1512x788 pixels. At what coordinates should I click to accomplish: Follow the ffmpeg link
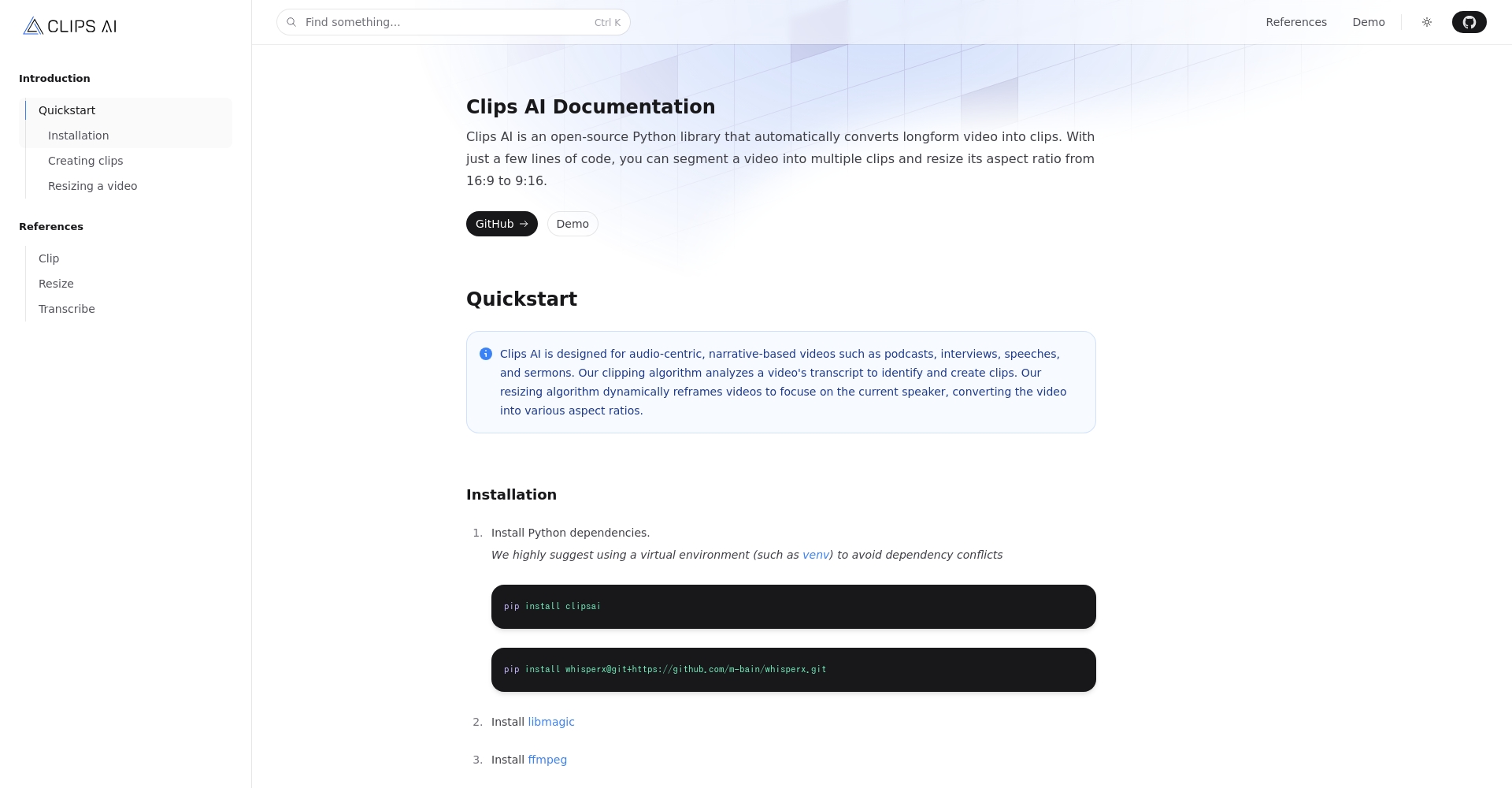[547, 760]
